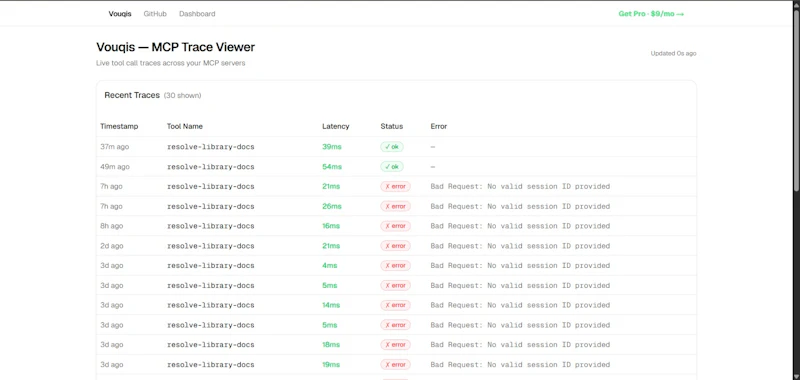Click the 26ms latency value
The image size is (800, 380).
332,207
